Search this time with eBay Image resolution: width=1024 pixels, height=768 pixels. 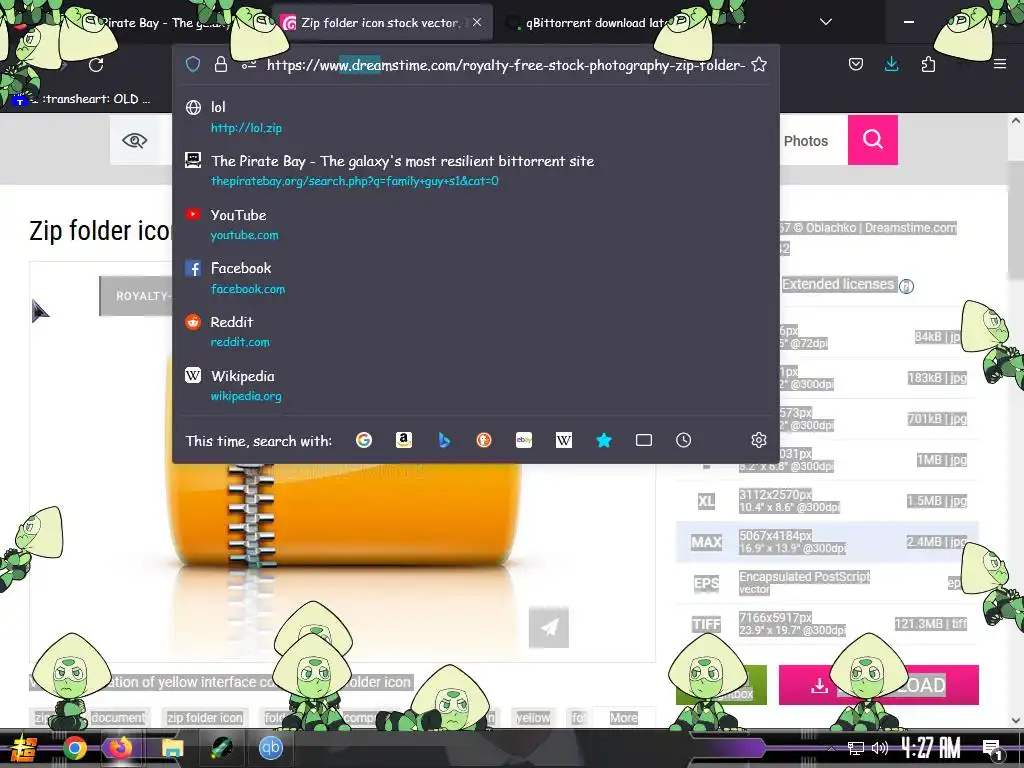pyautogui.click(x=524, y=440)
